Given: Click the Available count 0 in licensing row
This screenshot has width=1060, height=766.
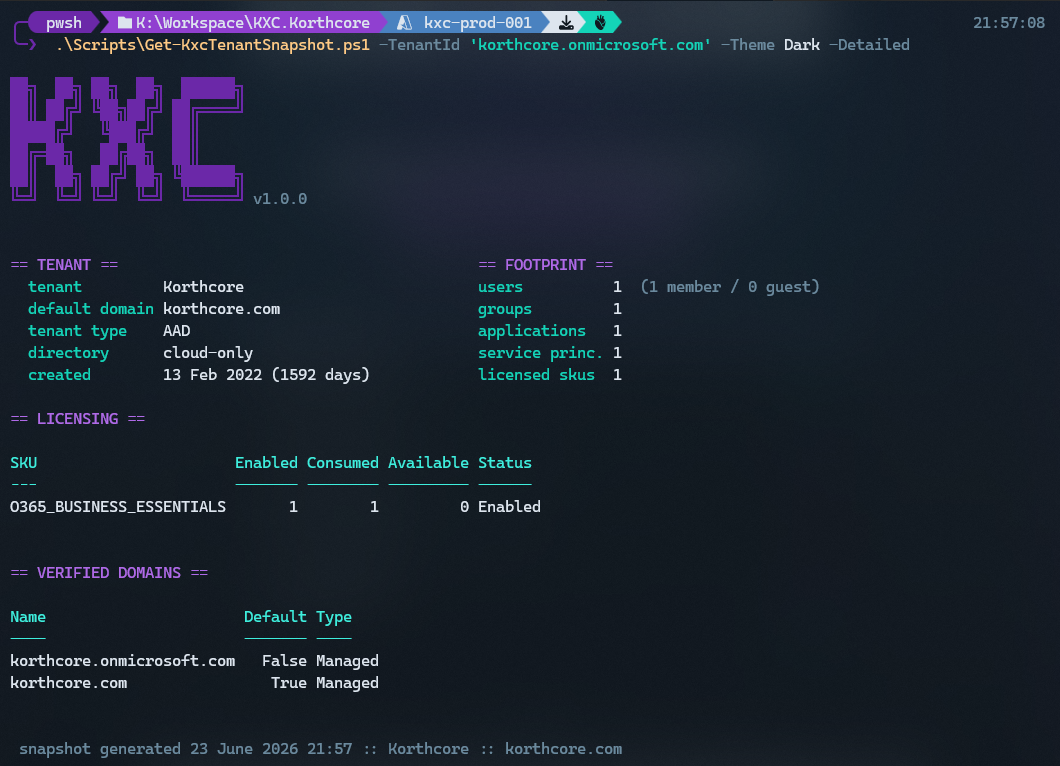Looking at the screenshot, I should [464, 507].
